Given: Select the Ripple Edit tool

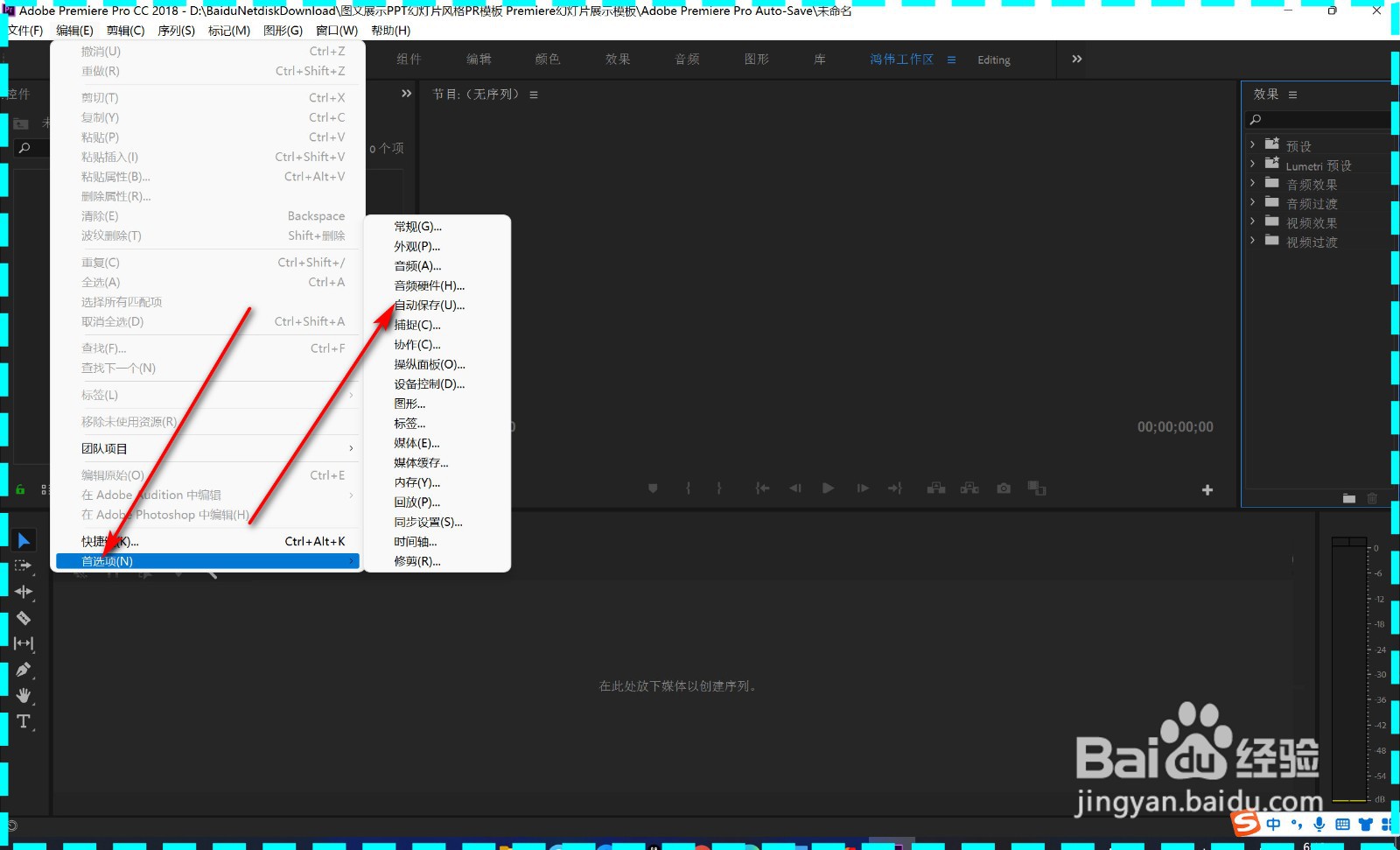Looking at the screenshot, I should coord(24,592).
